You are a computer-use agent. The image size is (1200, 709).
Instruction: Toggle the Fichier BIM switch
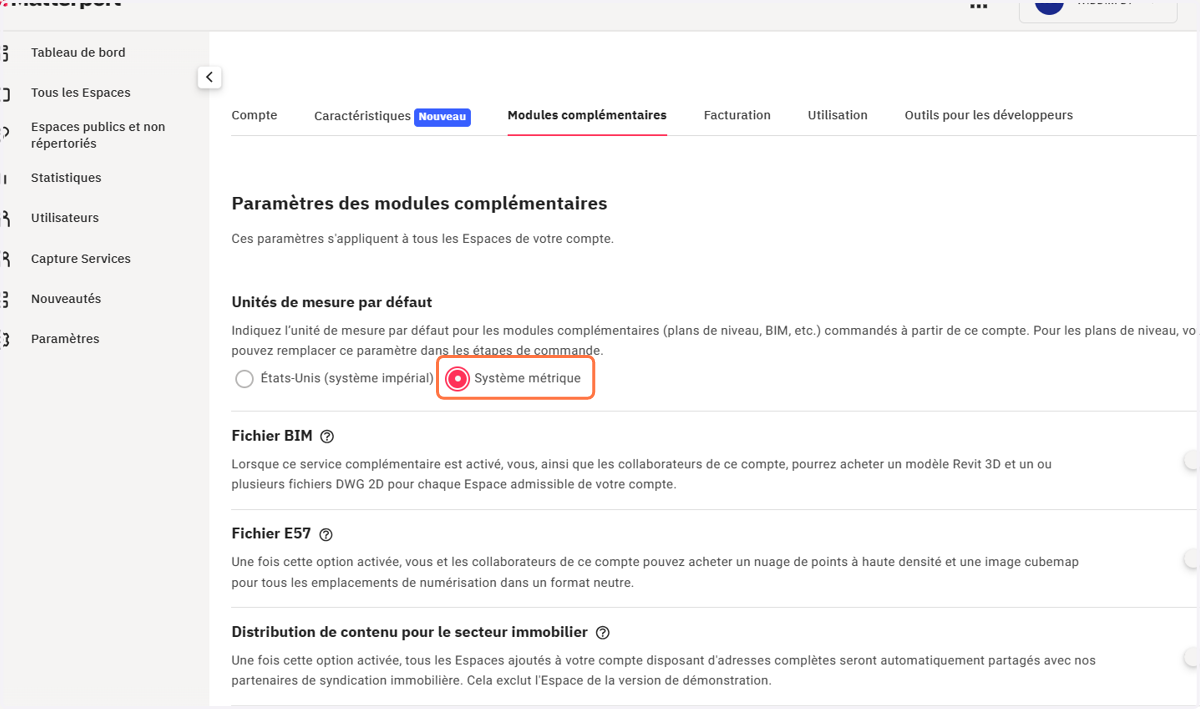[x=1191, y=461]
